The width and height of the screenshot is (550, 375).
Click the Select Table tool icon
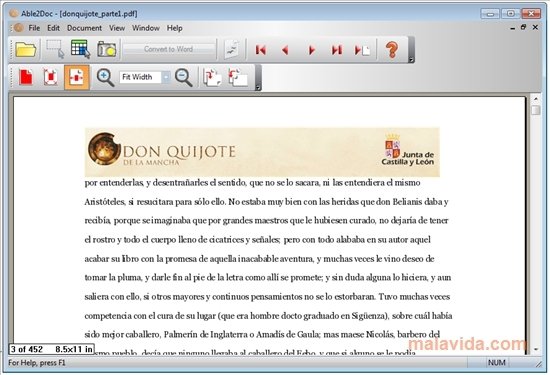(x=80, y=49)
